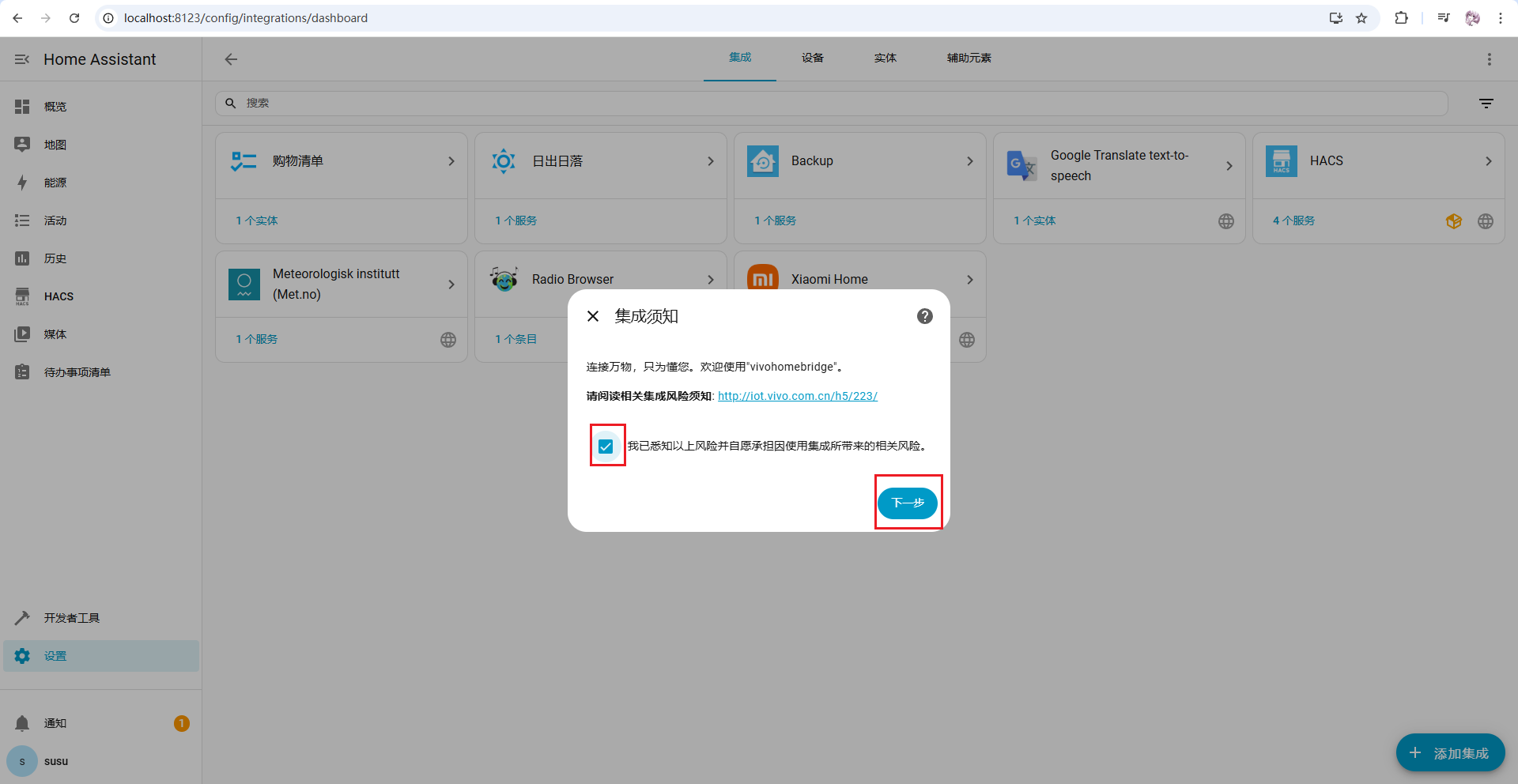Click the 下一步 button
The image size is (1518, 784).
point(907,503)
